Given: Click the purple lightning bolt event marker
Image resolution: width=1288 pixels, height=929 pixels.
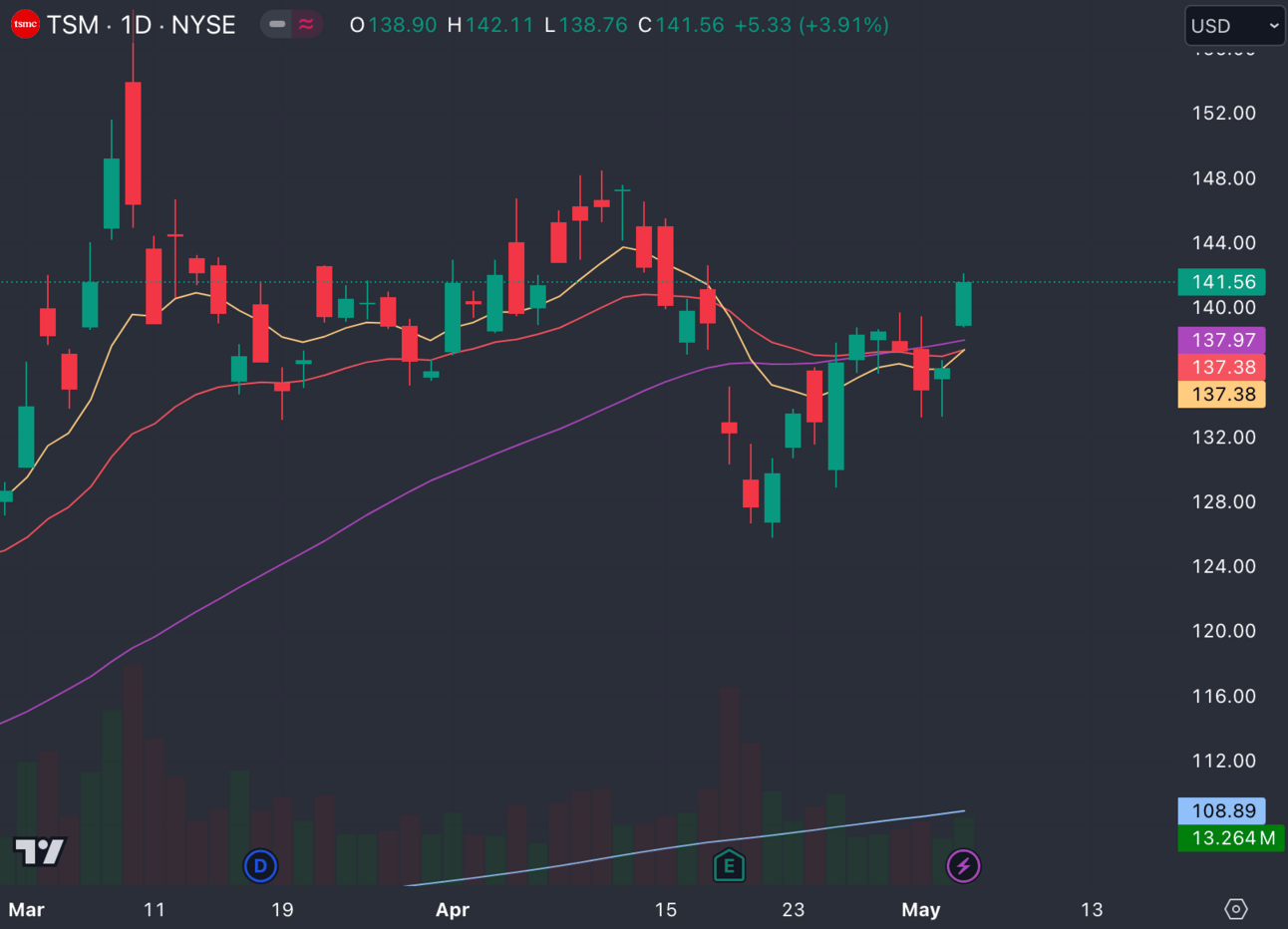Looking at the screenshot, I should click(963, 865).
